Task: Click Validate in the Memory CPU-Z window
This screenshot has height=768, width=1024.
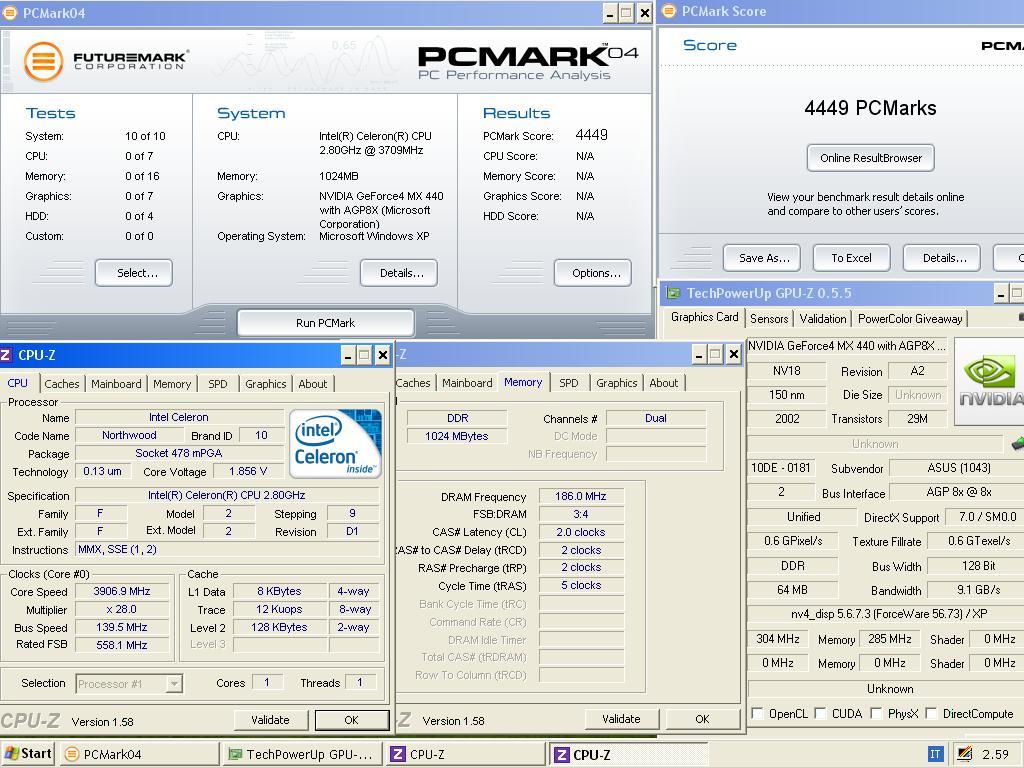Action: [621, 719]
